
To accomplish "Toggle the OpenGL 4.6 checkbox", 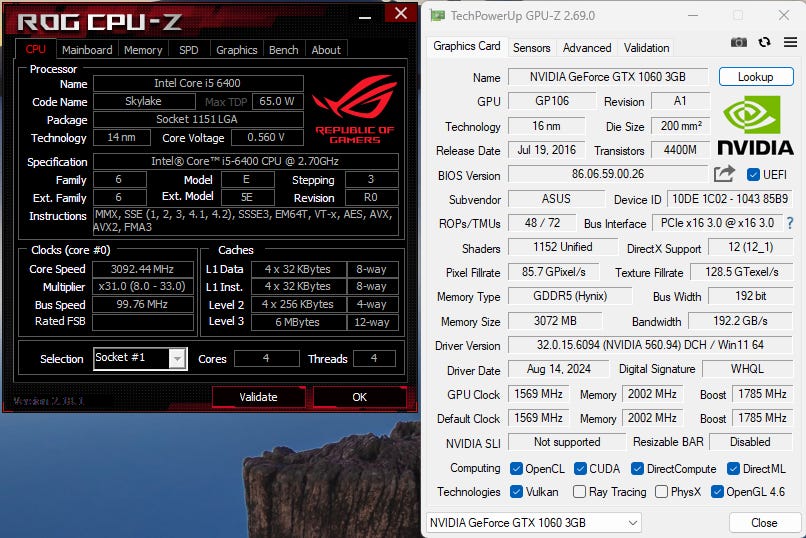I will tap(717, 492).
